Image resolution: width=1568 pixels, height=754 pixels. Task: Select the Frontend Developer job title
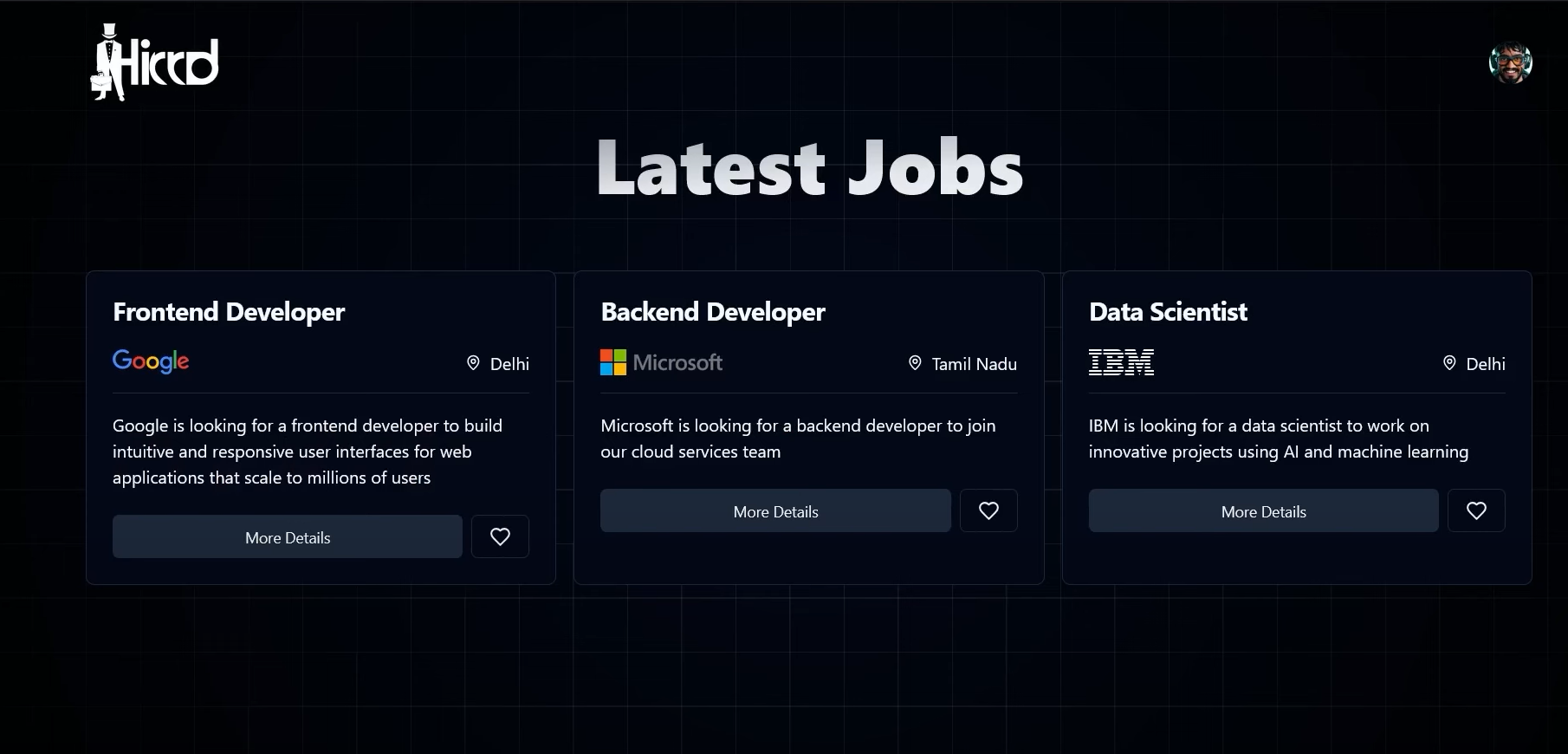229,312
